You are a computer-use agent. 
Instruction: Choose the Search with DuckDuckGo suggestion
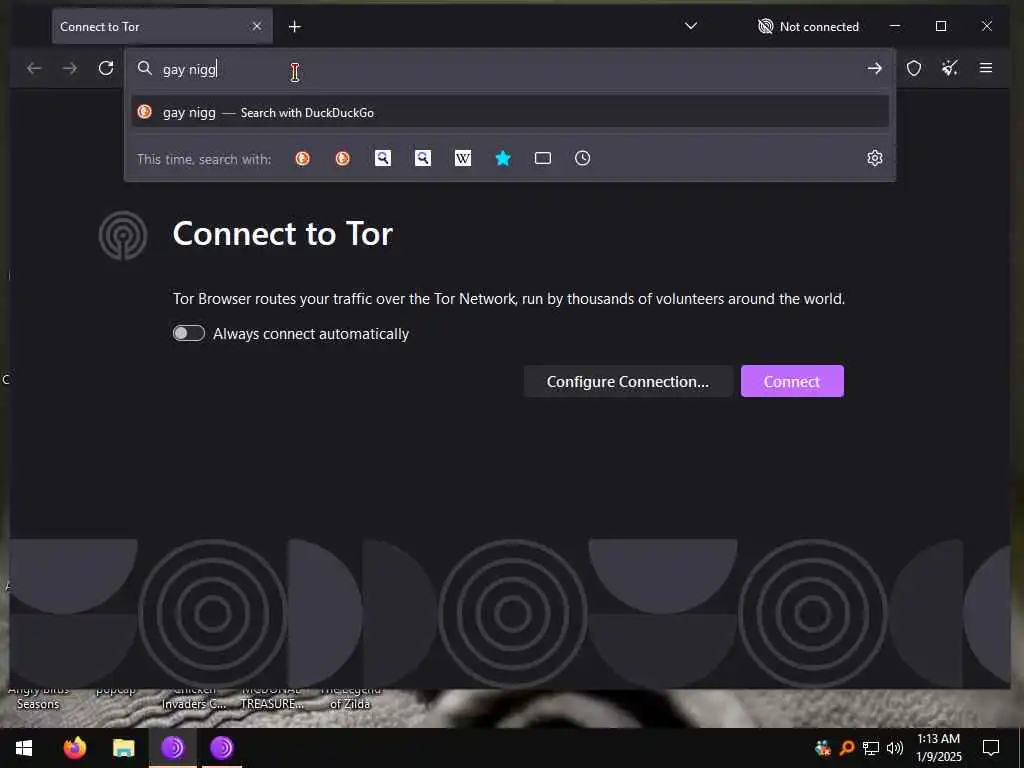(509, 112)
